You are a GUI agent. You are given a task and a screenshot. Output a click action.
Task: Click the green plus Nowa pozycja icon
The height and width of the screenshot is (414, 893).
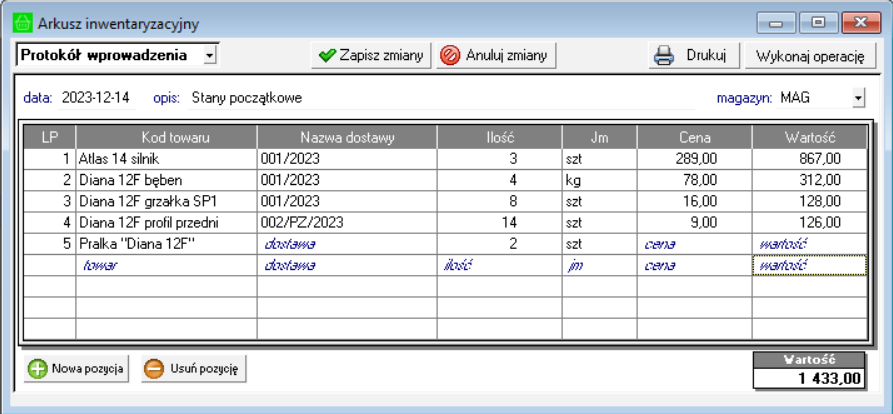[x=37, y=369]
